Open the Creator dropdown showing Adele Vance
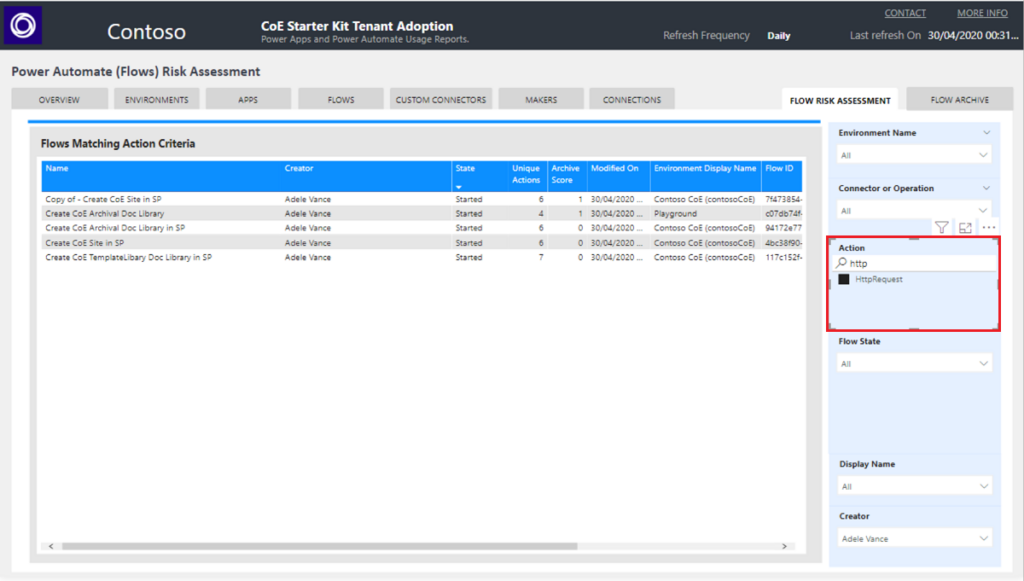Viewport: 1024px width, 581px height. coord(914,539)
